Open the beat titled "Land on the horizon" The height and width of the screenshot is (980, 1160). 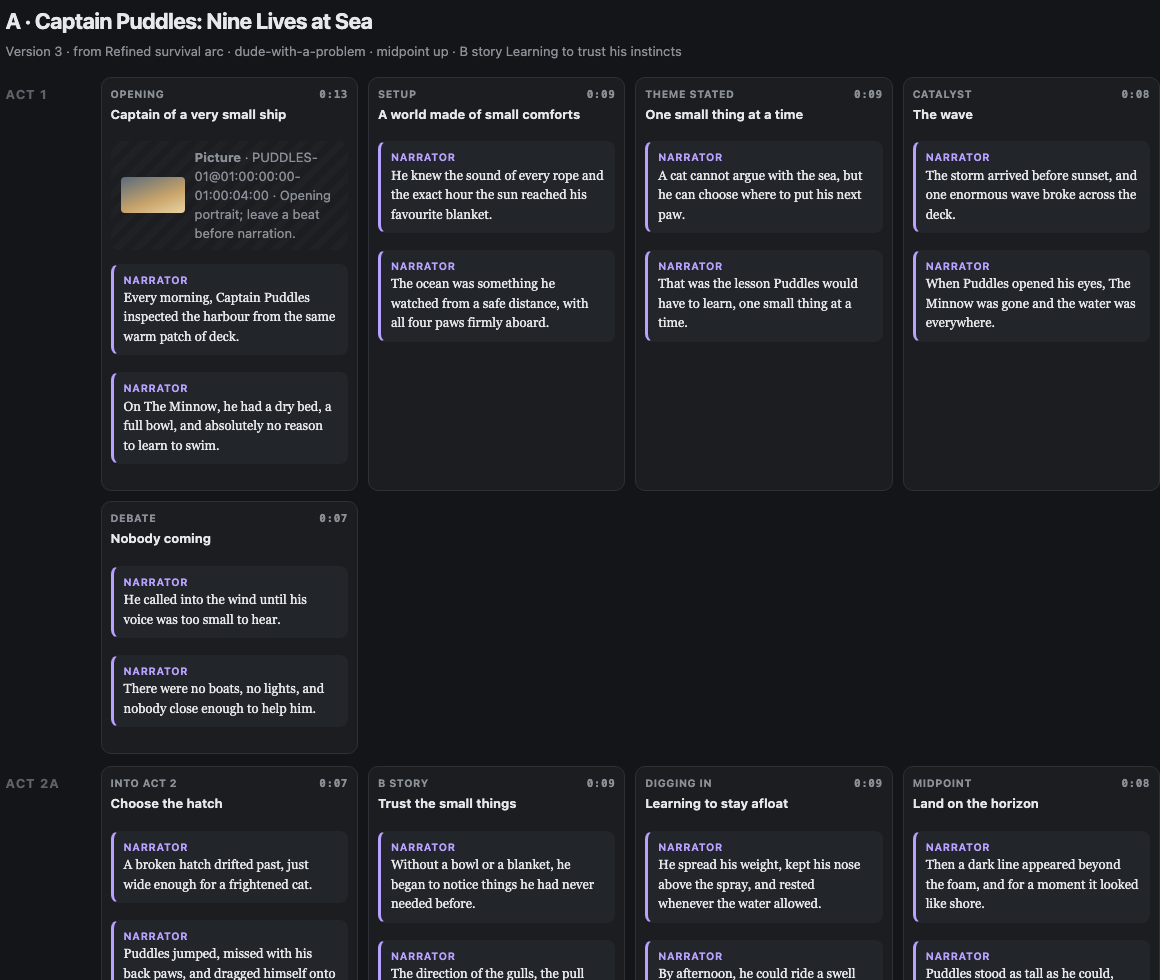coord(975,803)
